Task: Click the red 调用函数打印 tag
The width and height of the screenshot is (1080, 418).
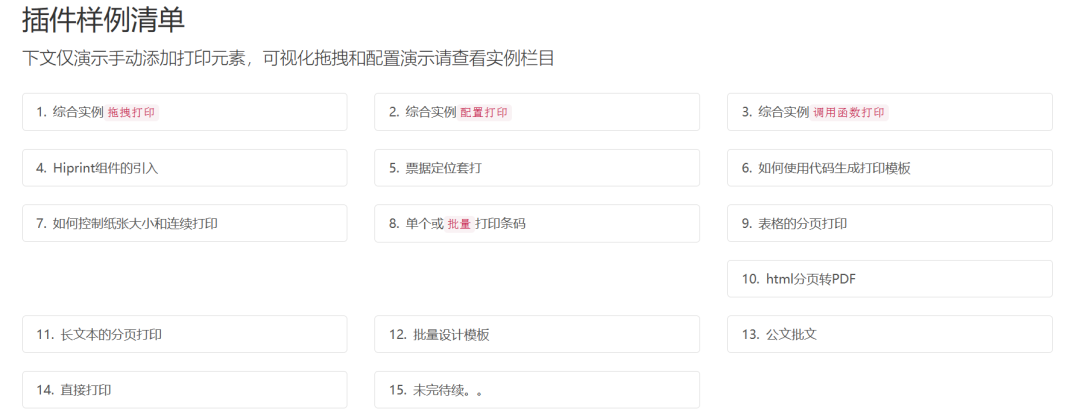Action: tap(849, 113)
